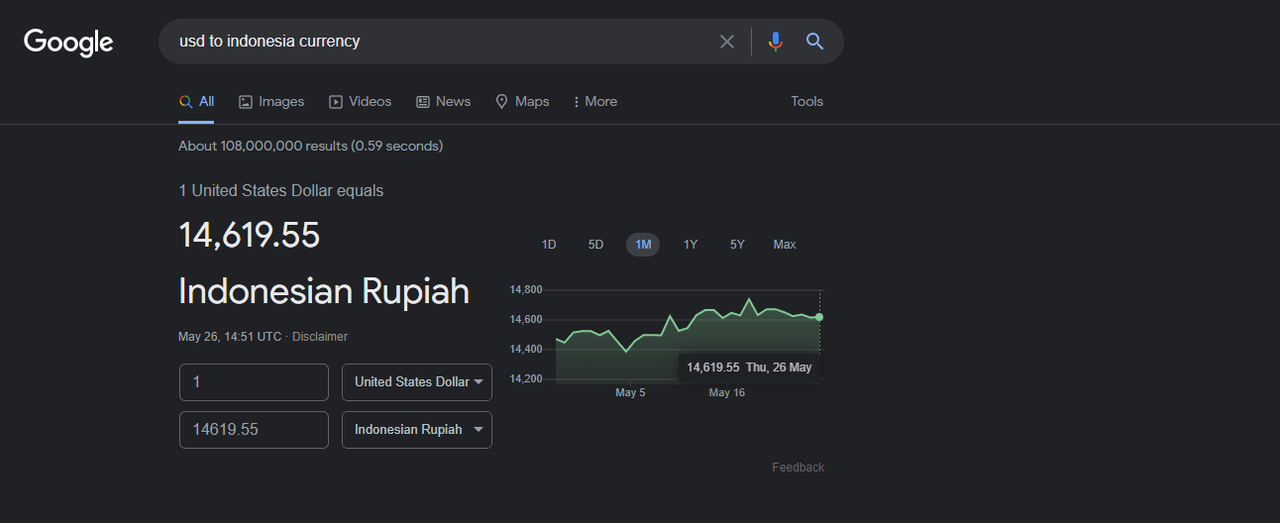Click the 14,619.55 exchange rate value
The height and width of the screenshot is (523, 1280).
point(249,235)
